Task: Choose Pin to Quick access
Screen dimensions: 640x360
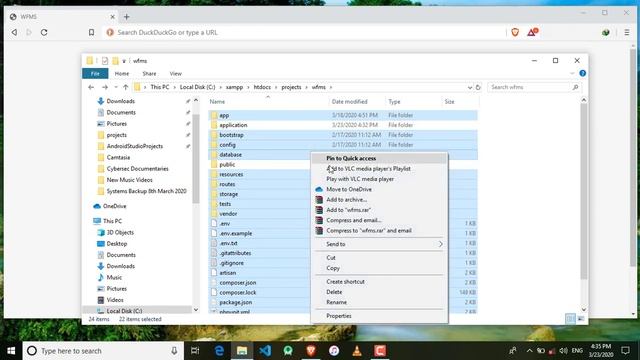Action: [379, 158]
